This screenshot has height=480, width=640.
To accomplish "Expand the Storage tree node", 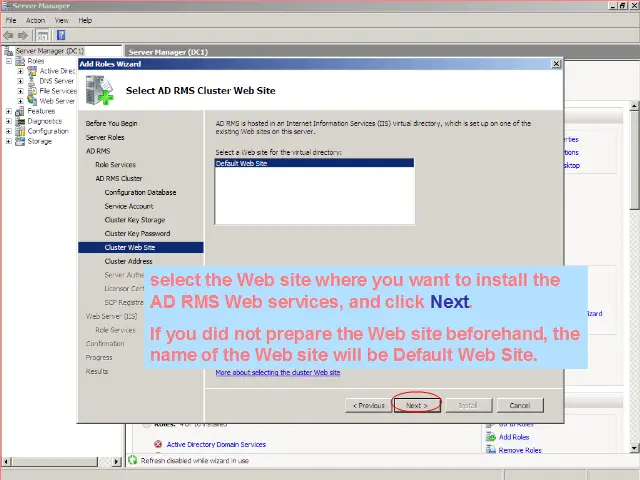I will click(9, 141).
